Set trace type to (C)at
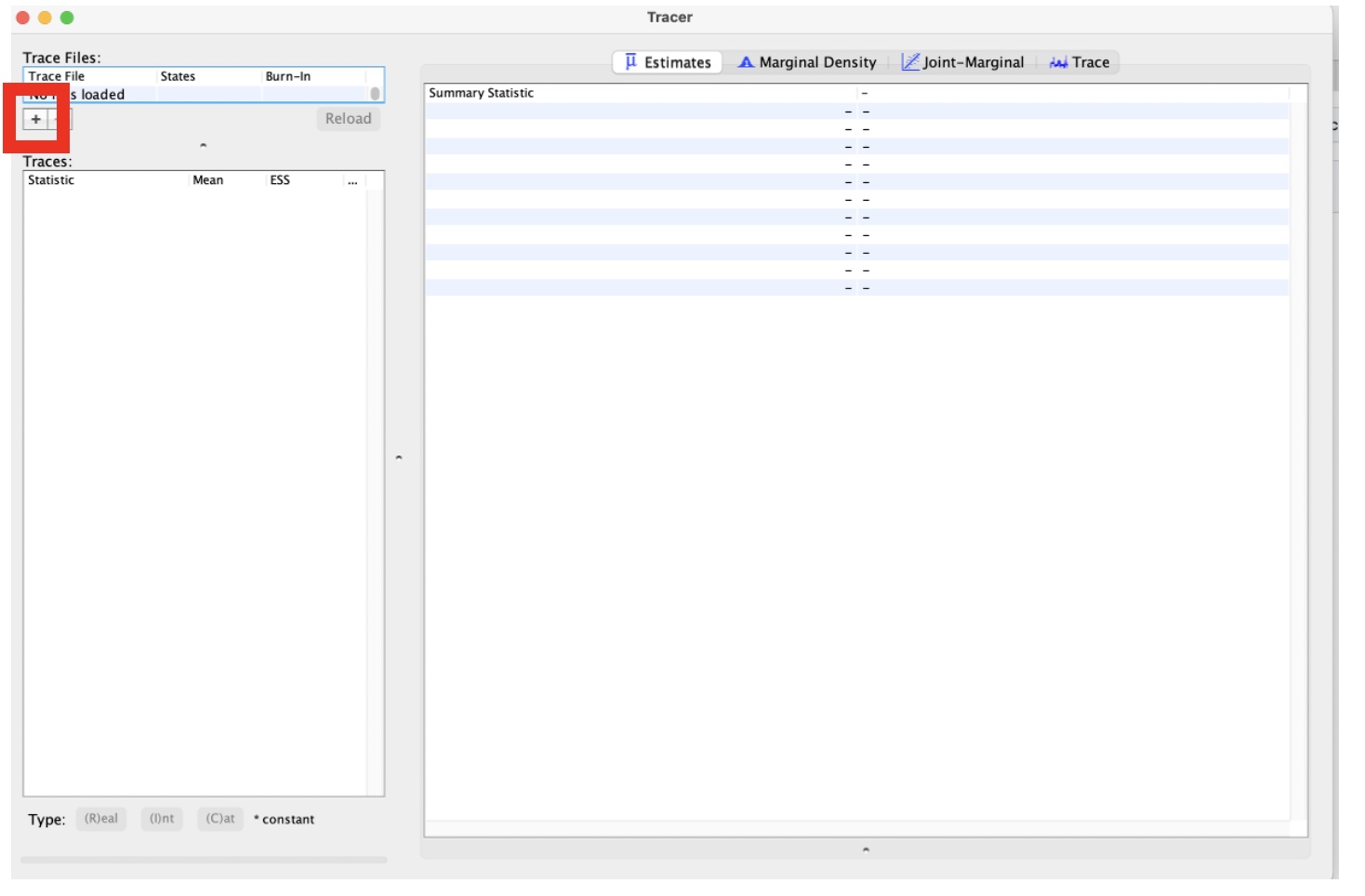 [220, 819]
